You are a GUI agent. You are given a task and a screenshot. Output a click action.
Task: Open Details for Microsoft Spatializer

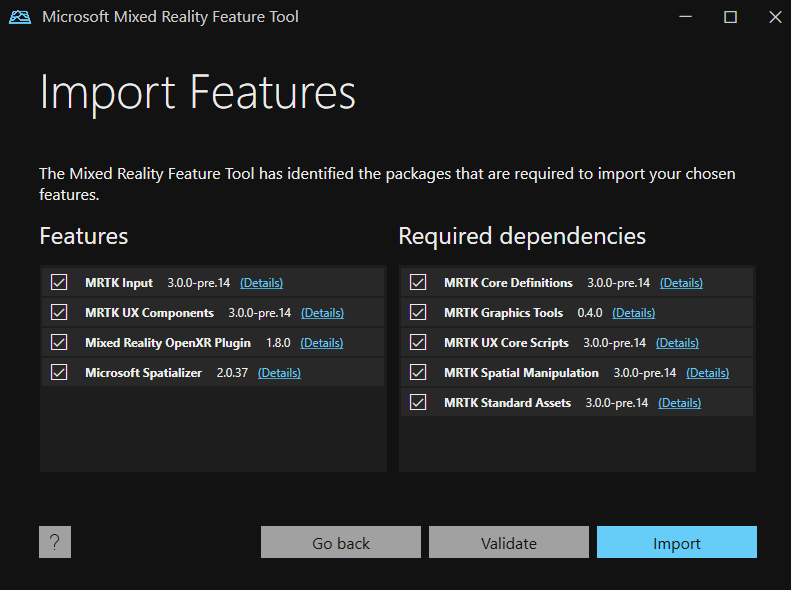tap(279, 373)
